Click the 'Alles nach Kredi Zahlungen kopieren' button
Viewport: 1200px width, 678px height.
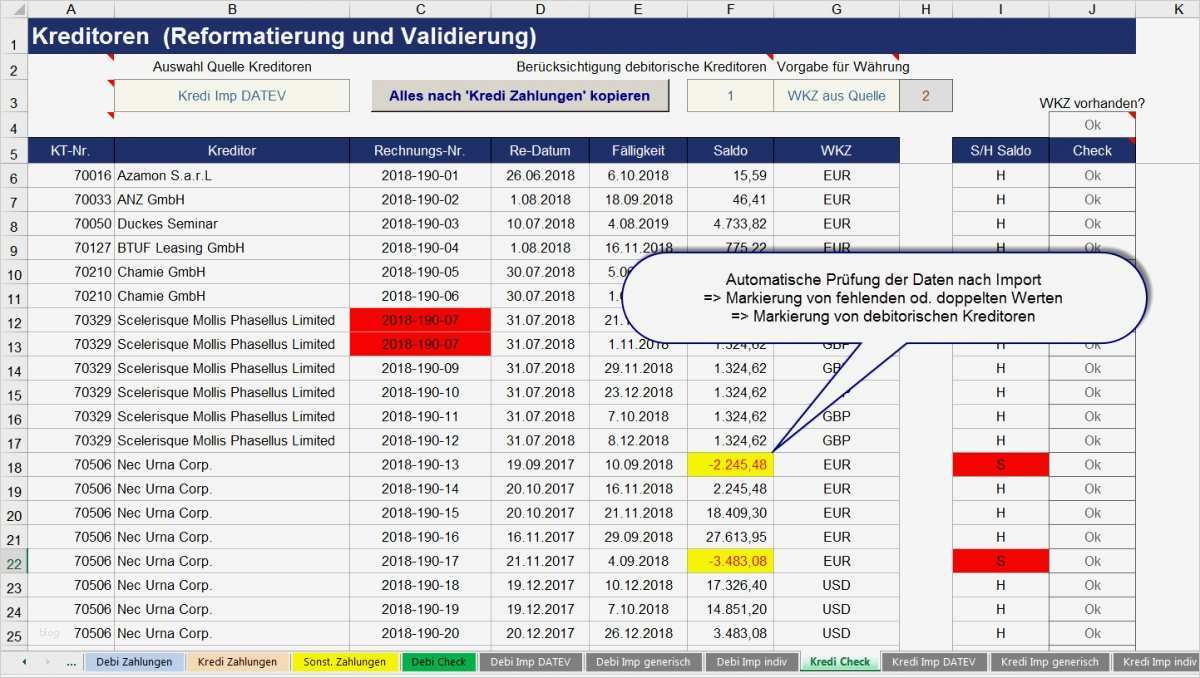pos(519,96)
